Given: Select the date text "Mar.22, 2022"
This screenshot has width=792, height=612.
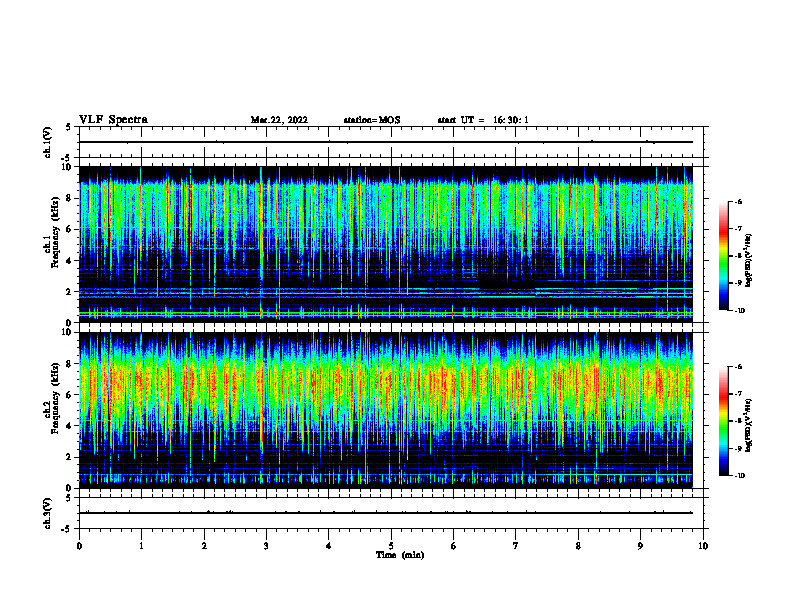Looking at the screenshot, I should pos(279,120).
